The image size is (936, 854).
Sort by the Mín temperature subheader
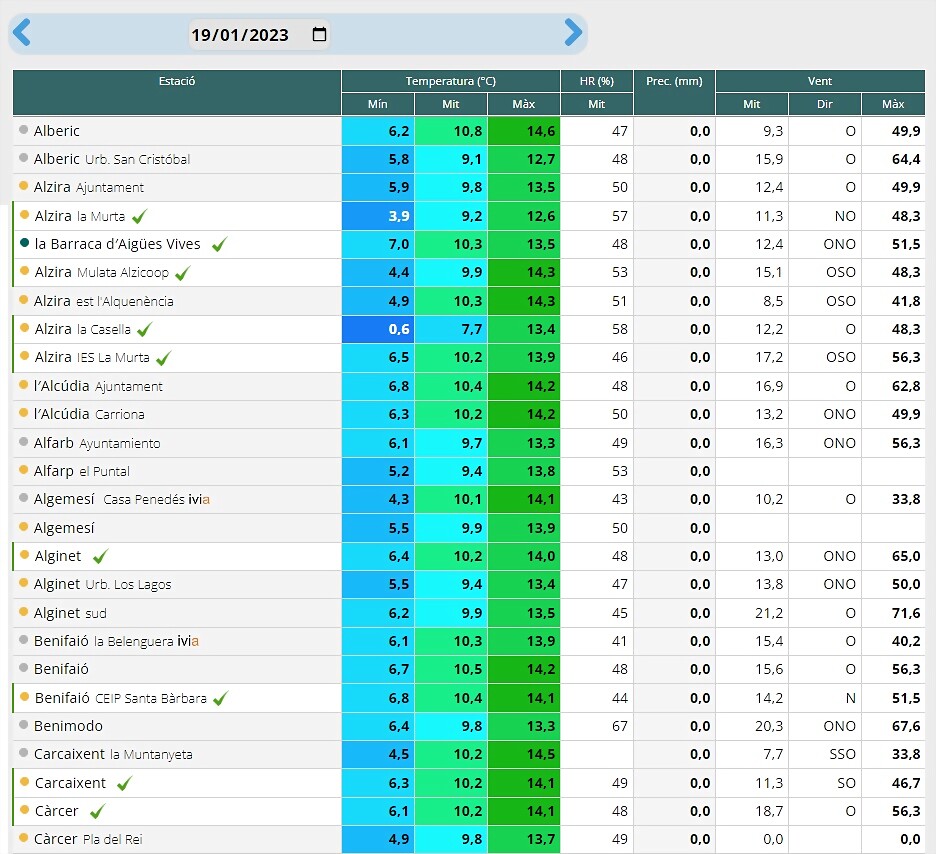tap(378, 104)
